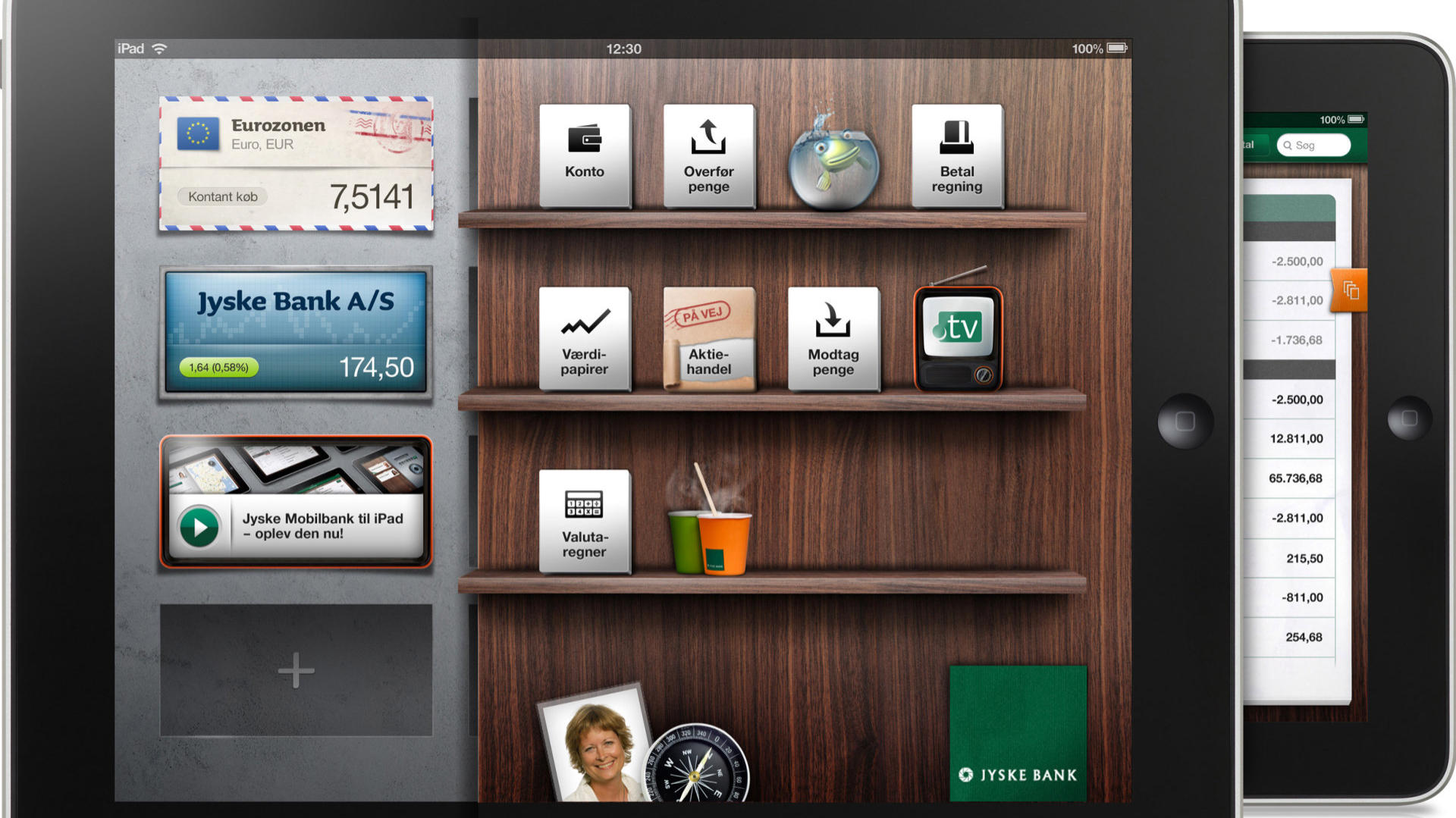This screenshot has height=818, width=1456.
Task: Open the Modtag penge tile
Action: (x=833, y=339)
